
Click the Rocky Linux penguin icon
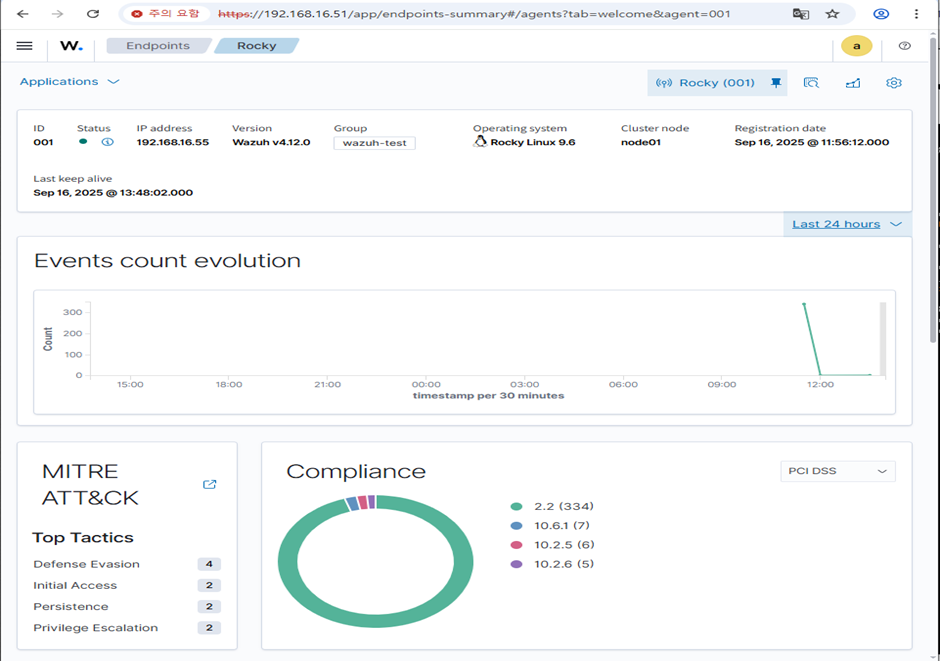(x=480, y=141)
